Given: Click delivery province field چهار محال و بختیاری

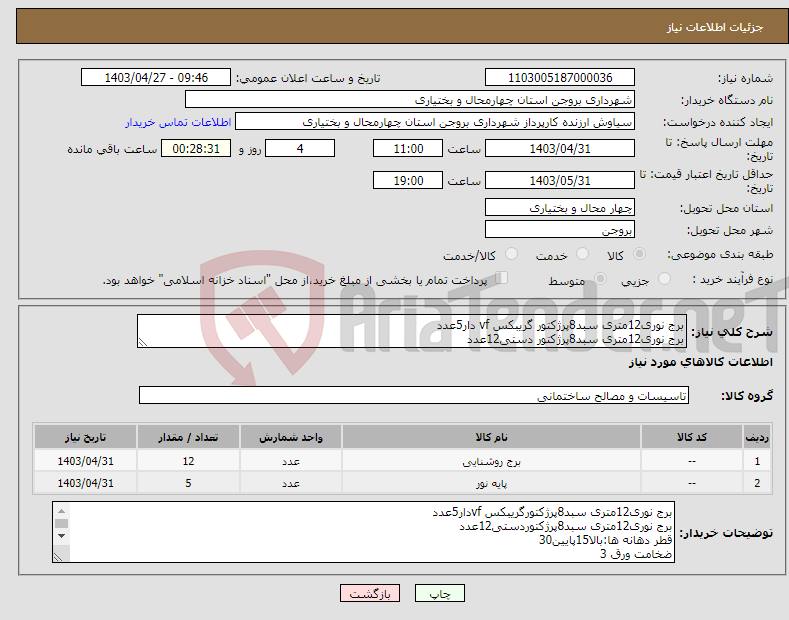Looking at the screenshot, I should (x=560, y=207).
